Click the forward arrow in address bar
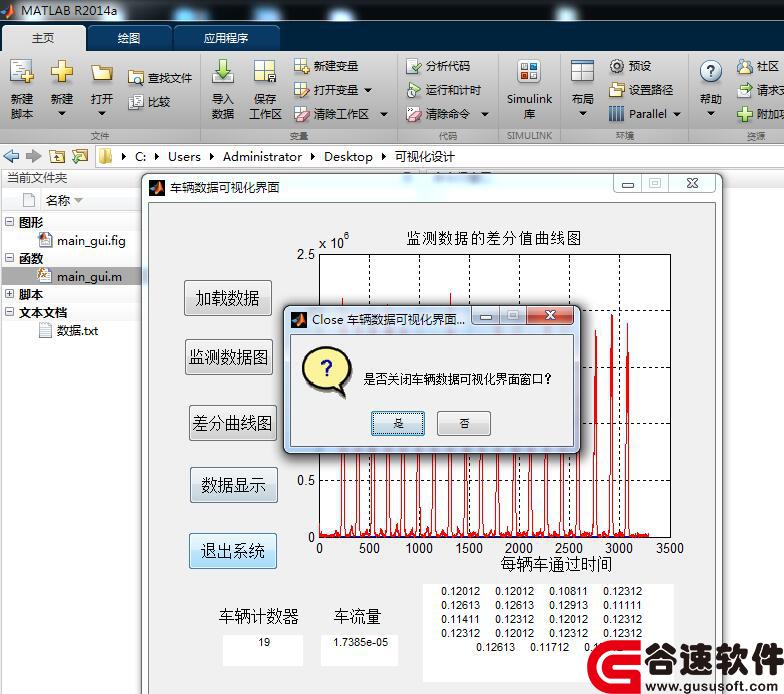This screenshot has height=694, width=784. point(34,156)
